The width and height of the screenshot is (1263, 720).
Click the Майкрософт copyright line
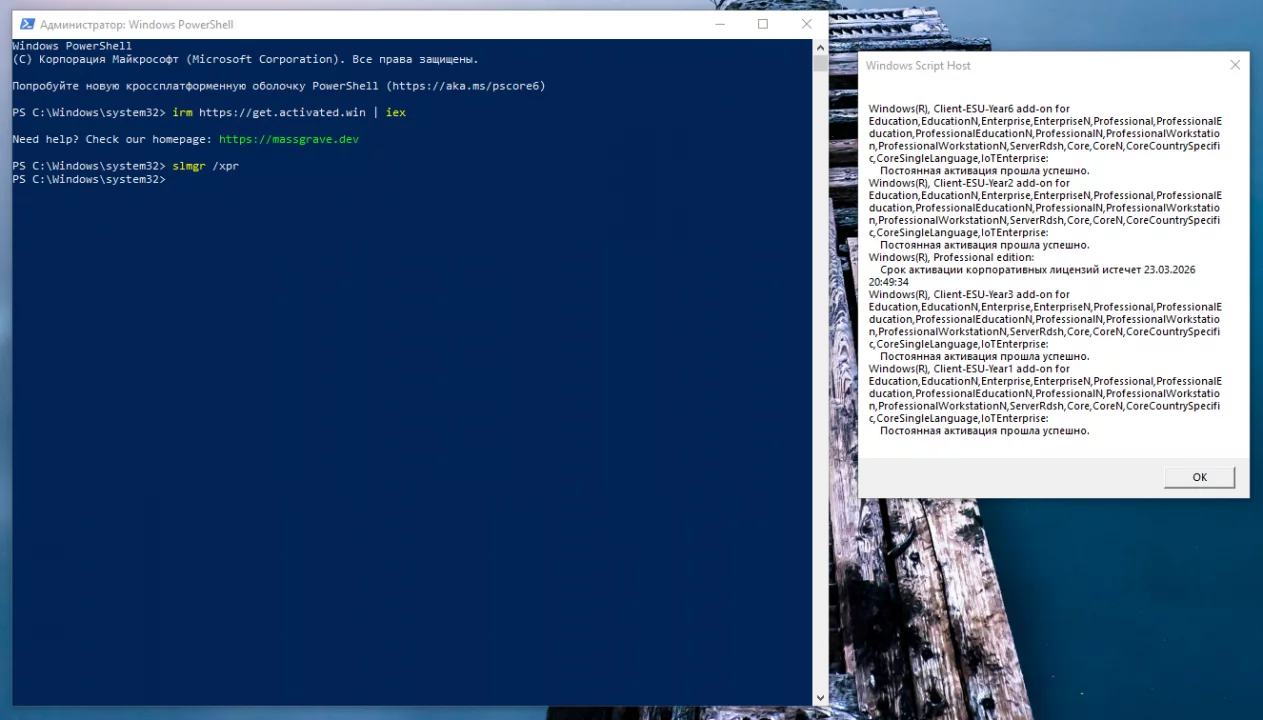(x=245, y=59)
